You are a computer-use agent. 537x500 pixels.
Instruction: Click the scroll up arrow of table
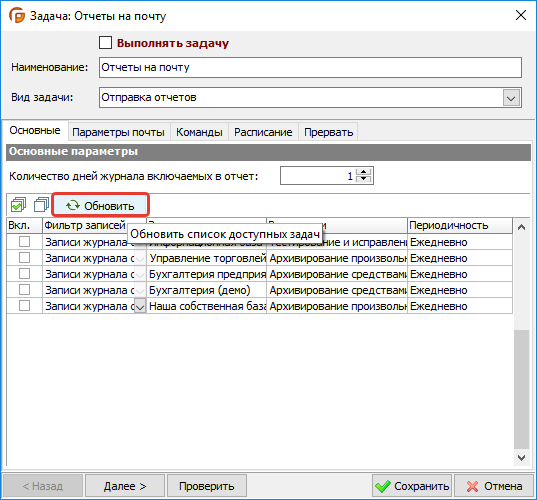pyautogui.click(x=521, y=227)
